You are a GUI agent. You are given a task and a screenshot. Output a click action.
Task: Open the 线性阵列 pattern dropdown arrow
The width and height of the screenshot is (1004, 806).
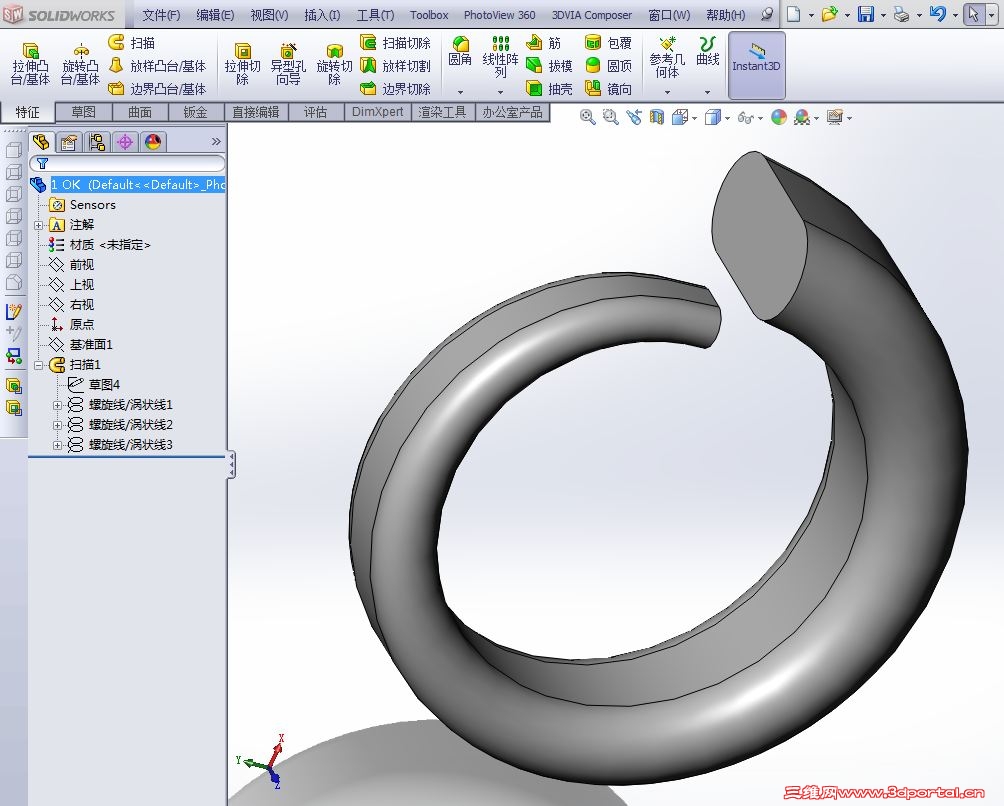click(500, 92)
